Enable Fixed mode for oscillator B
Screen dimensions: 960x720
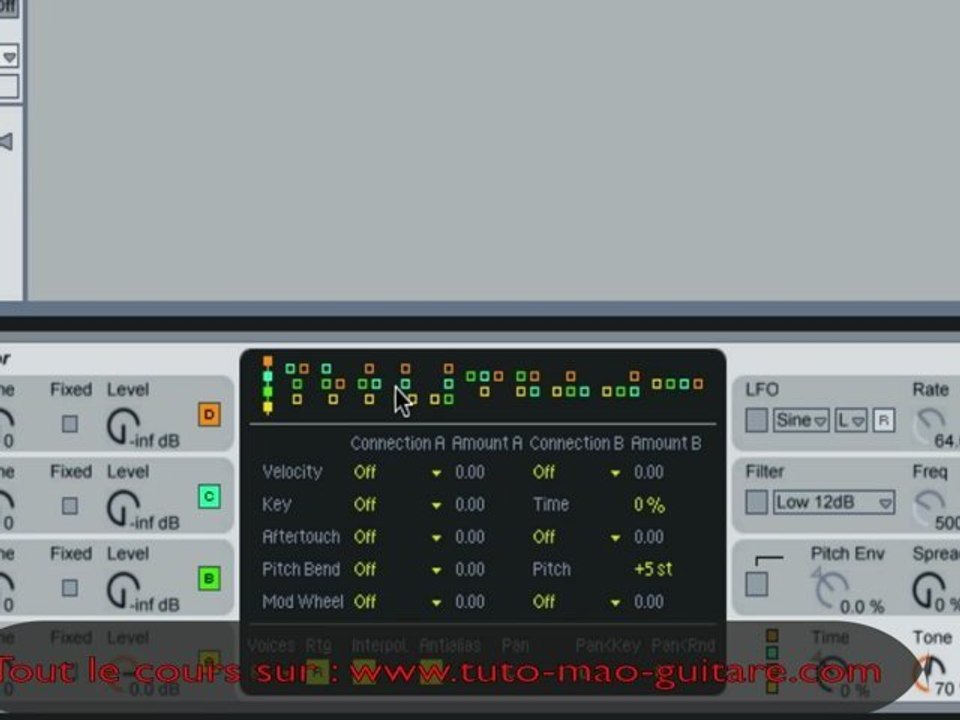pyautogui.click(x=70, y=588)
